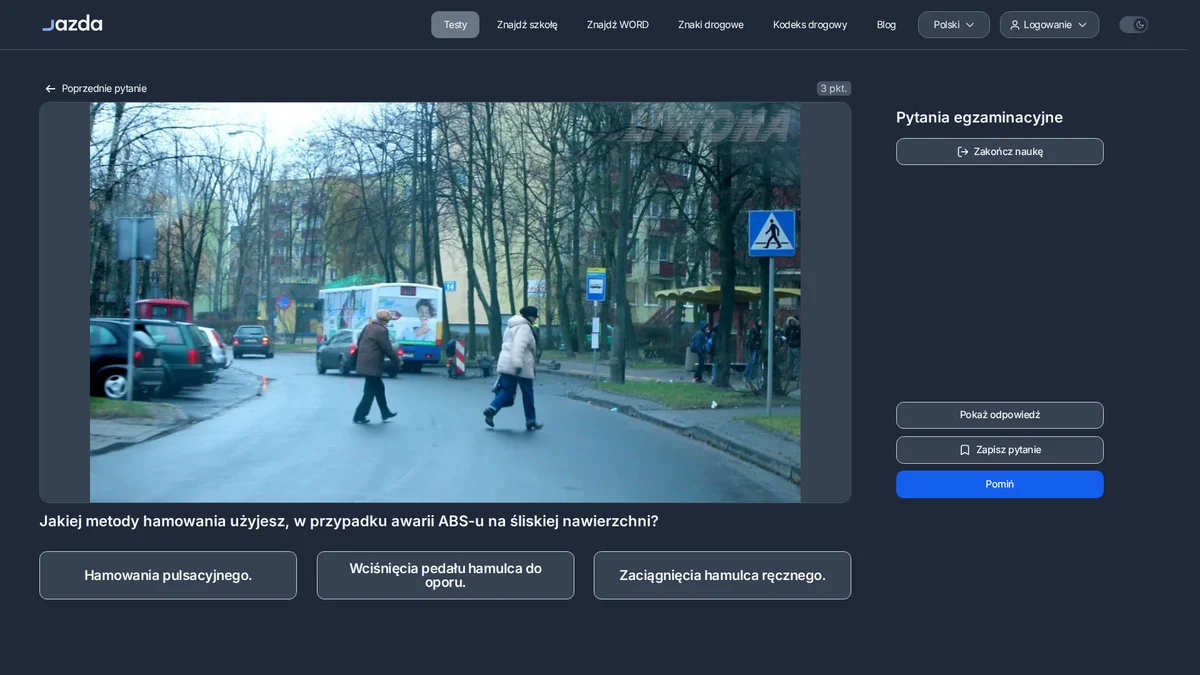This screenshot has height=675, width=1200.
Task: Click the 3 pkt. points badge
Action: (833, 89)
